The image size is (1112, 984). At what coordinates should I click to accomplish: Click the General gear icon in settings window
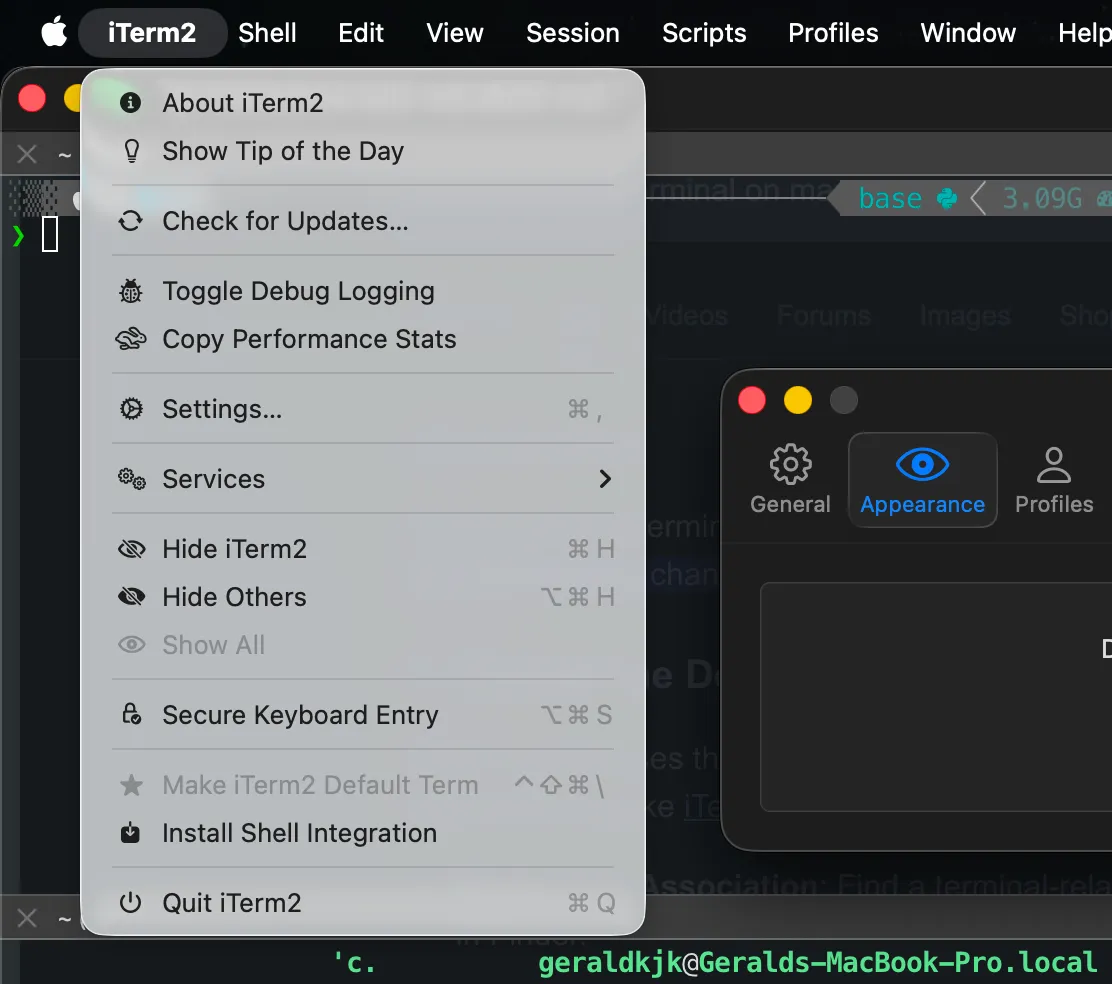tap(791, 464)
